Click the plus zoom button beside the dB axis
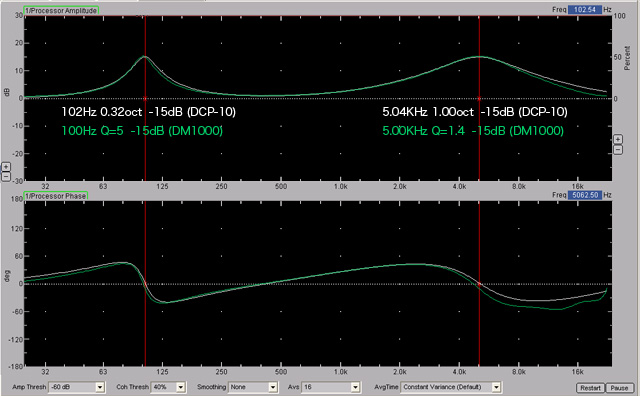Viewport: 640px width, 396px height. [x=6, y=167]
